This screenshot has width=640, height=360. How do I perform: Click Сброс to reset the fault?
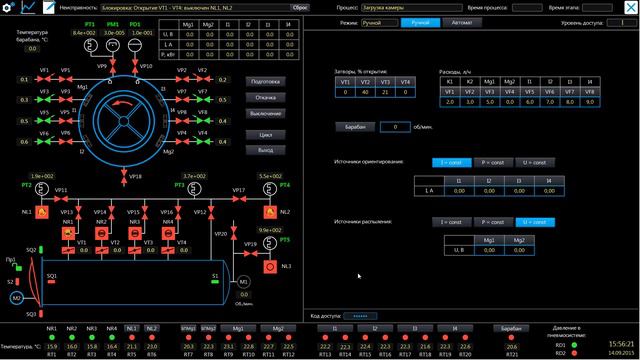300,8
